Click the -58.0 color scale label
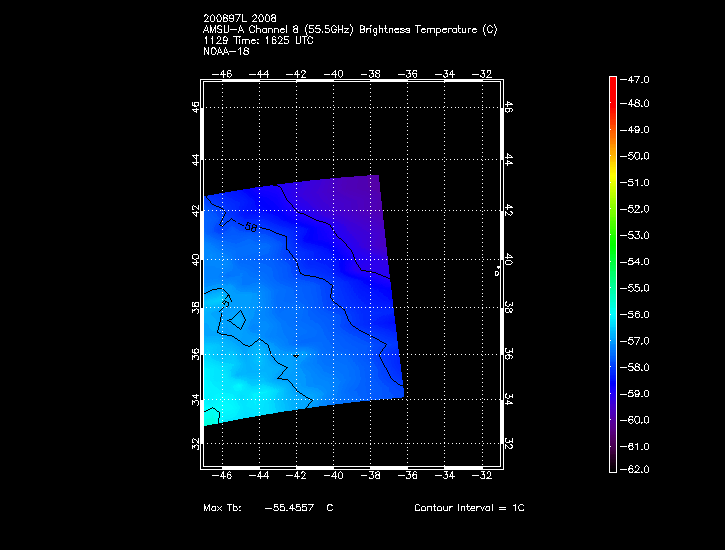The height and width of the screenshot is (550, 725). [637, 367]
